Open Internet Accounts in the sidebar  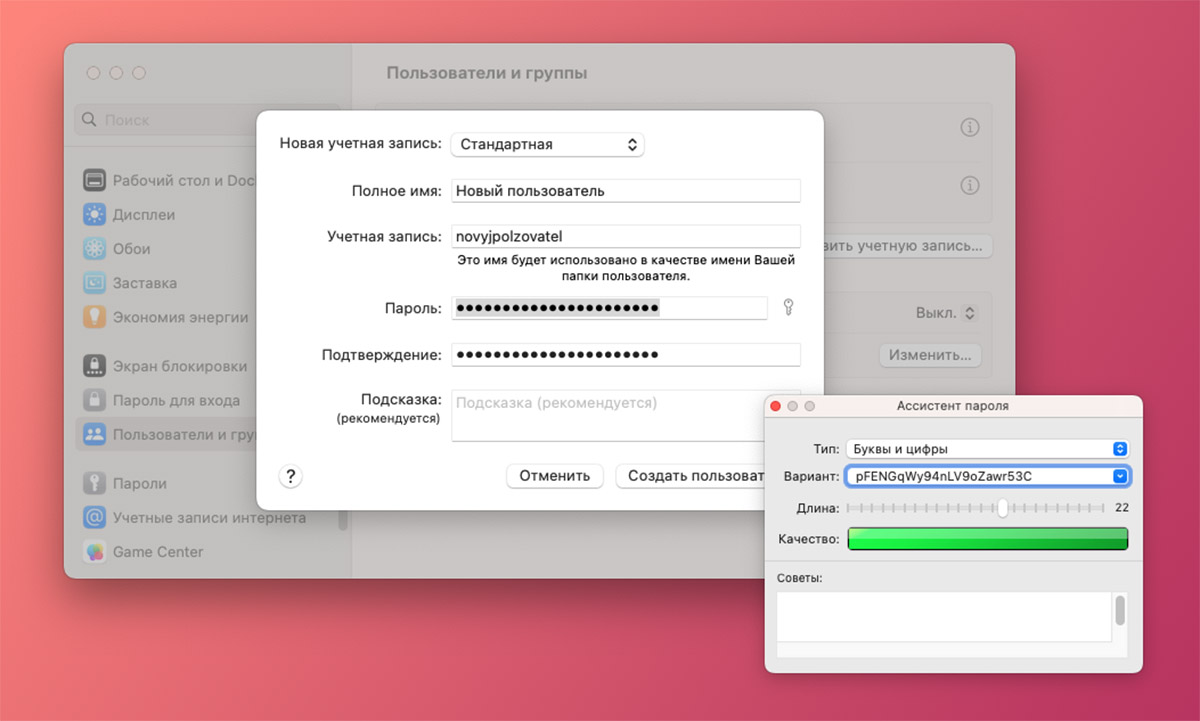(x=209, y=518)
